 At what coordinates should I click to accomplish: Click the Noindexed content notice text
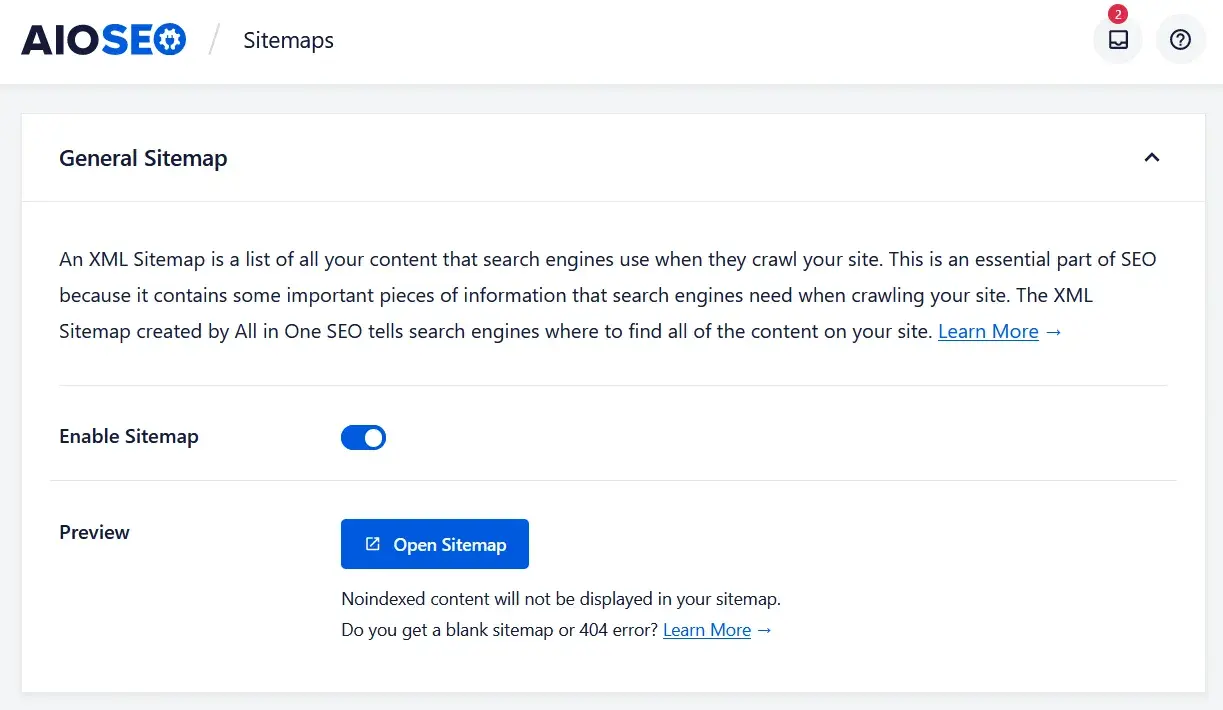pos(561,599)
